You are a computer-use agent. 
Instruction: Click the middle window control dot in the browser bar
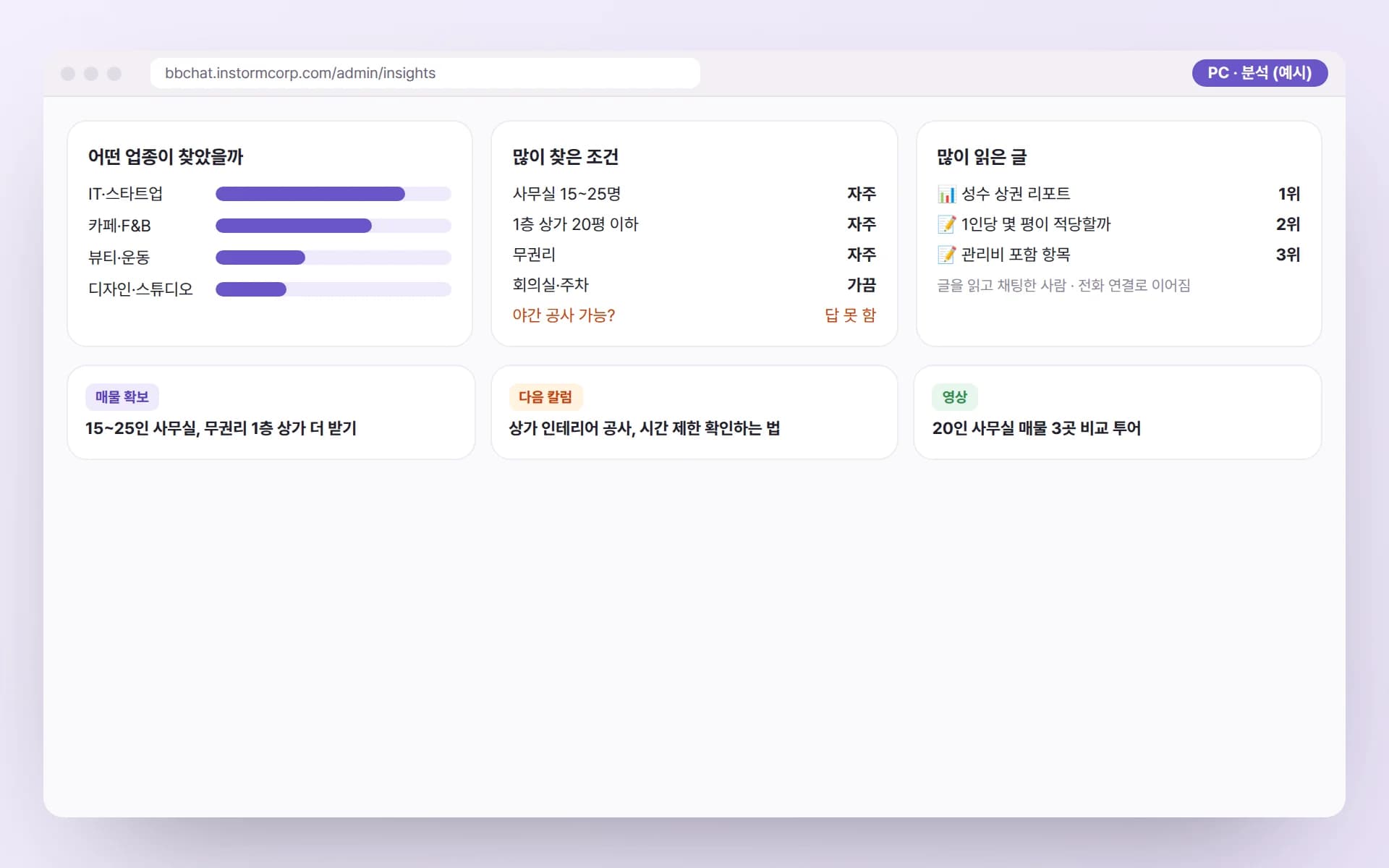coord(91,73)
